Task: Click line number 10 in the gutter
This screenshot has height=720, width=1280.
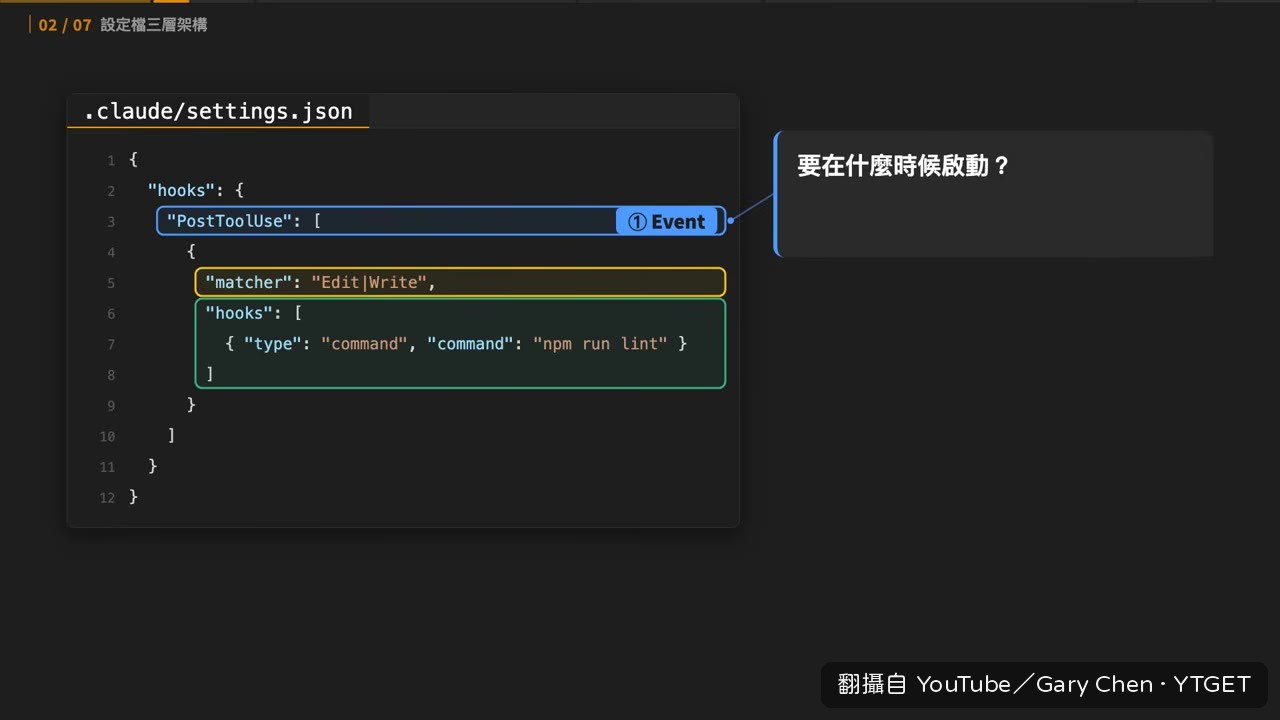Action: pos(107,436)
